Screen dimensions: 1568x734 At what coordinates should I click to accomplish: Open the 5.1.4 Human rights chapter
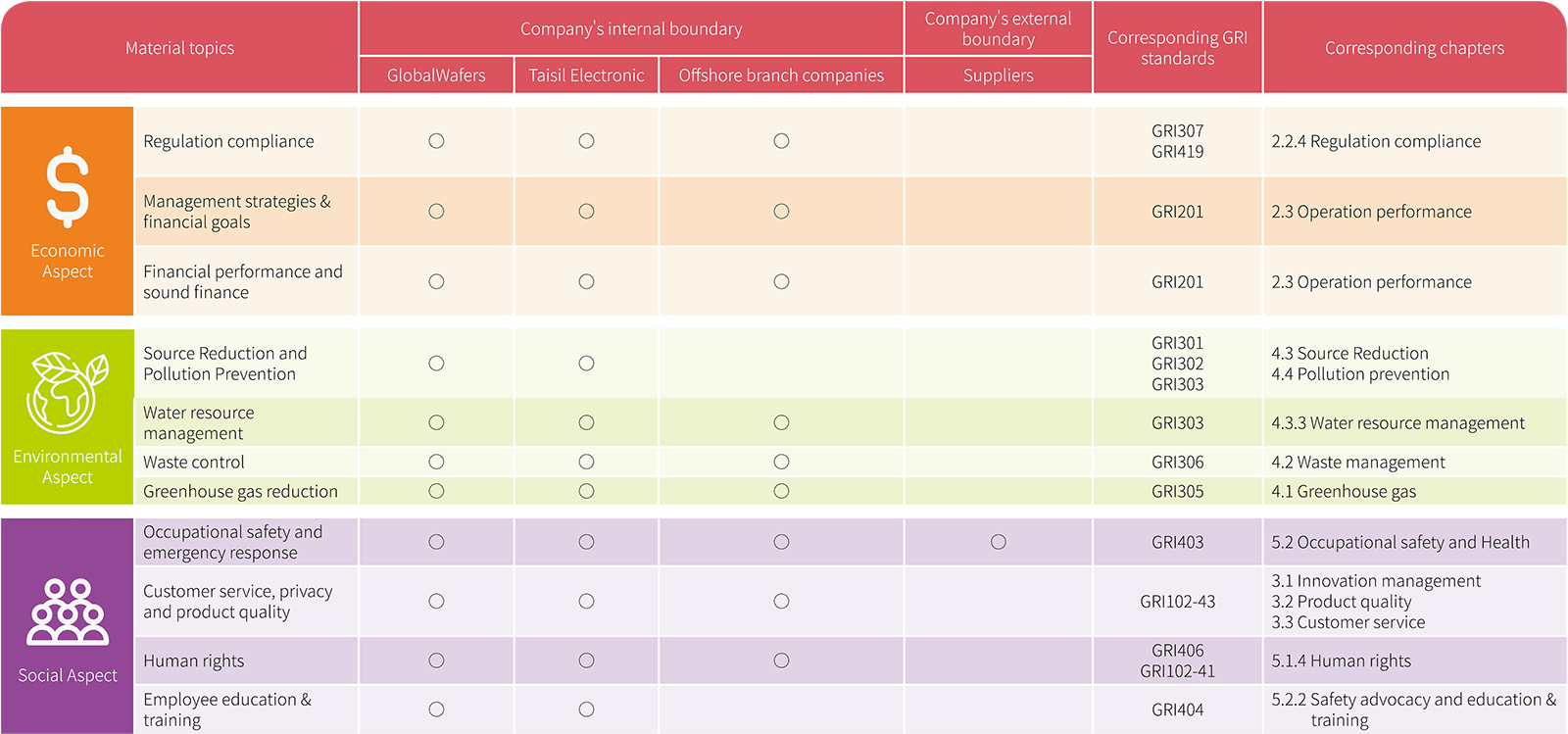(x=1341, y=661)
